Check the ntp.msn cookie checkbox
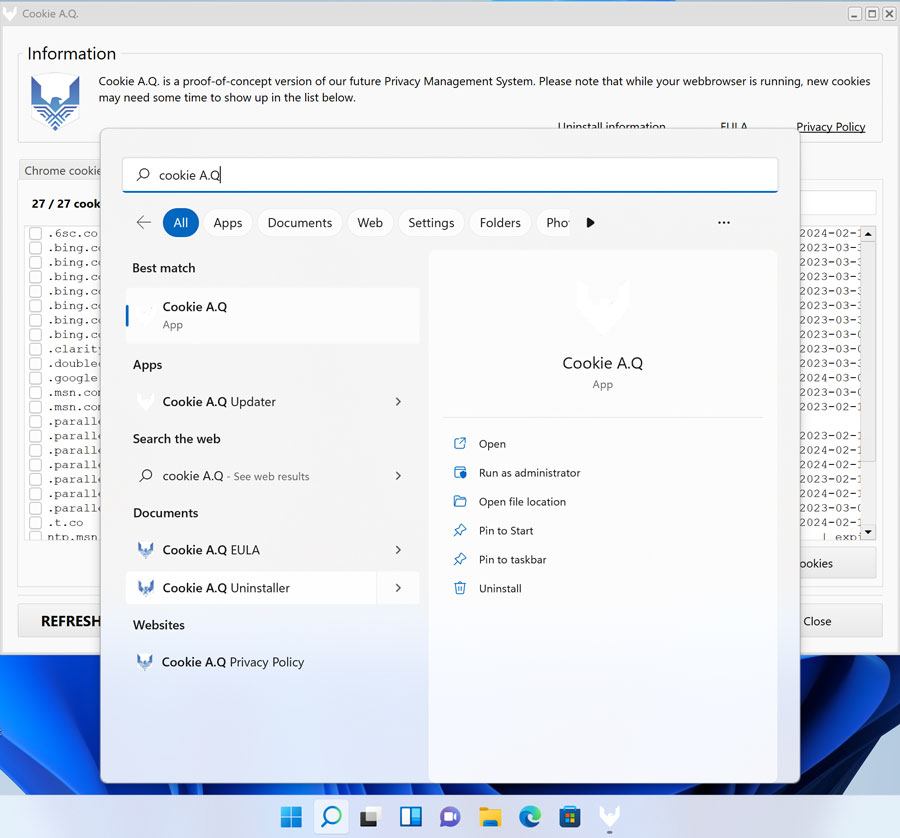The height and width of the screenshot is (838, 900). pyautogui.click(x=36, y=536)
